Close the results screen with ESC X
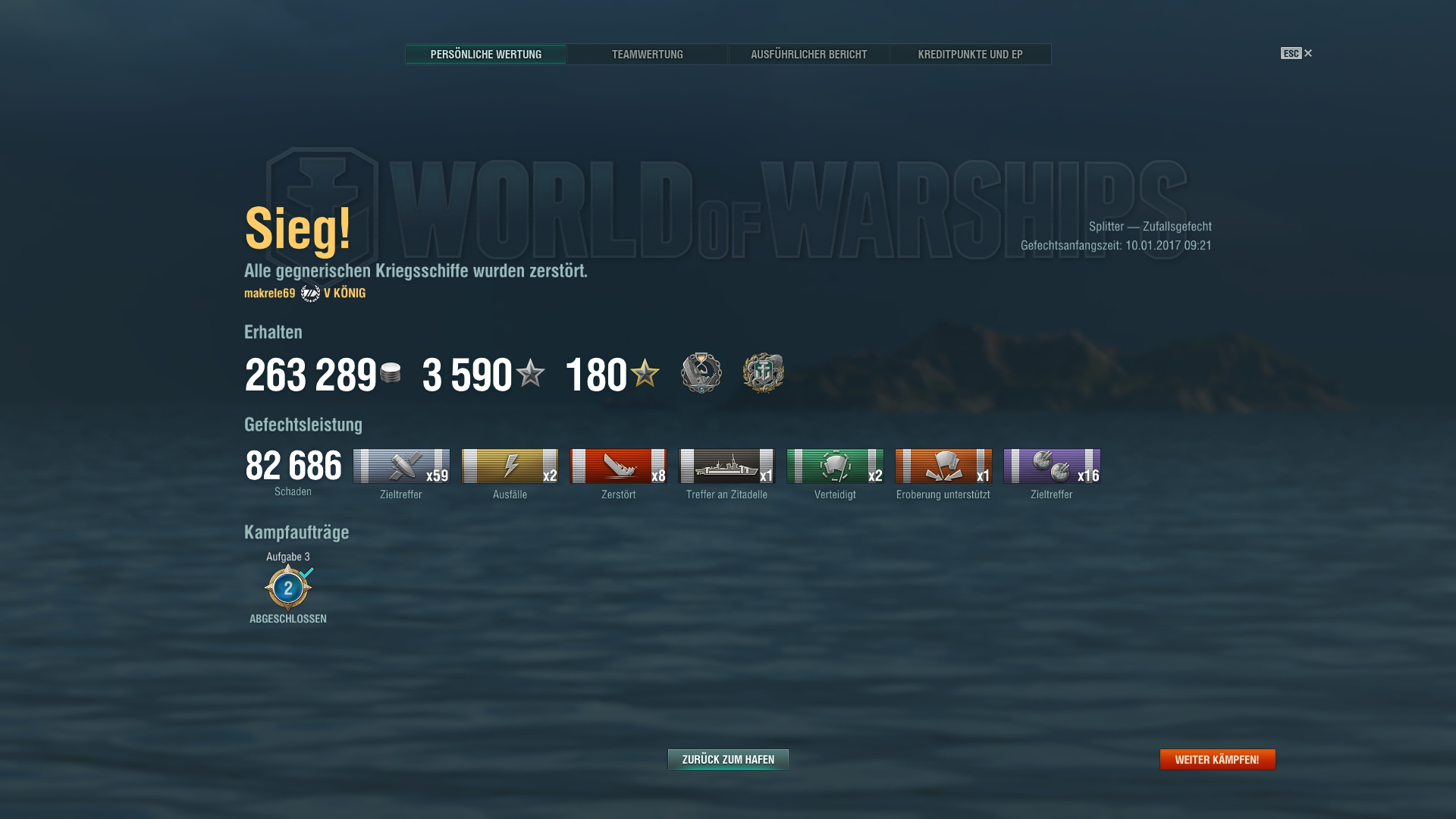The width and height of the screenshot is (1456, 819). click(1297, 53)
